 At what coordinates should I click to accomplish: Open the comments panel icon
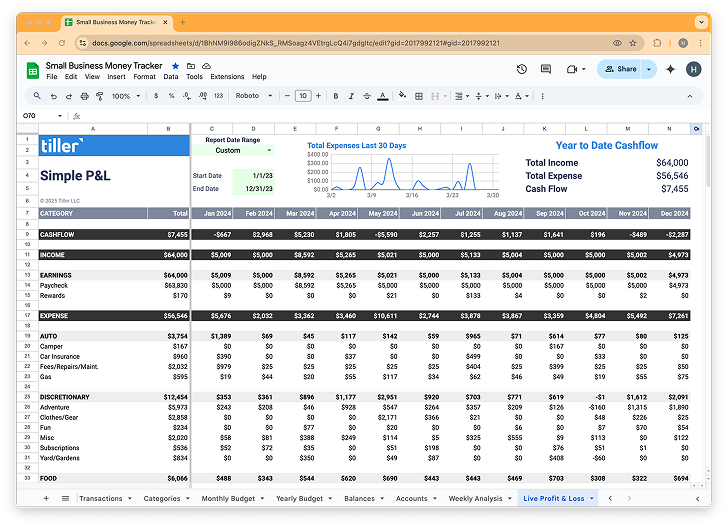point(546,69)
